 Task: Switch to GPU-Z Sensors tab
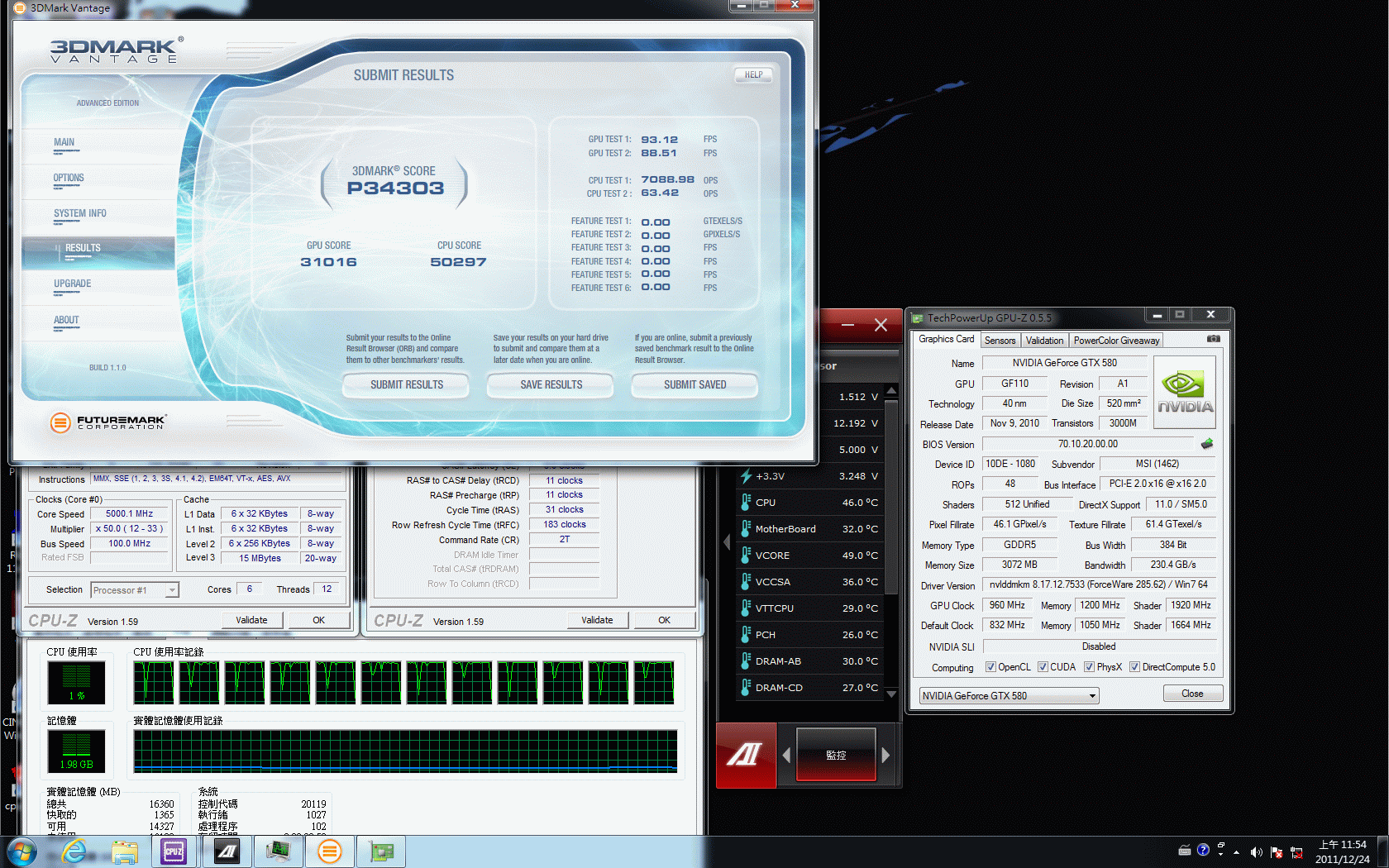(1000, 341)
